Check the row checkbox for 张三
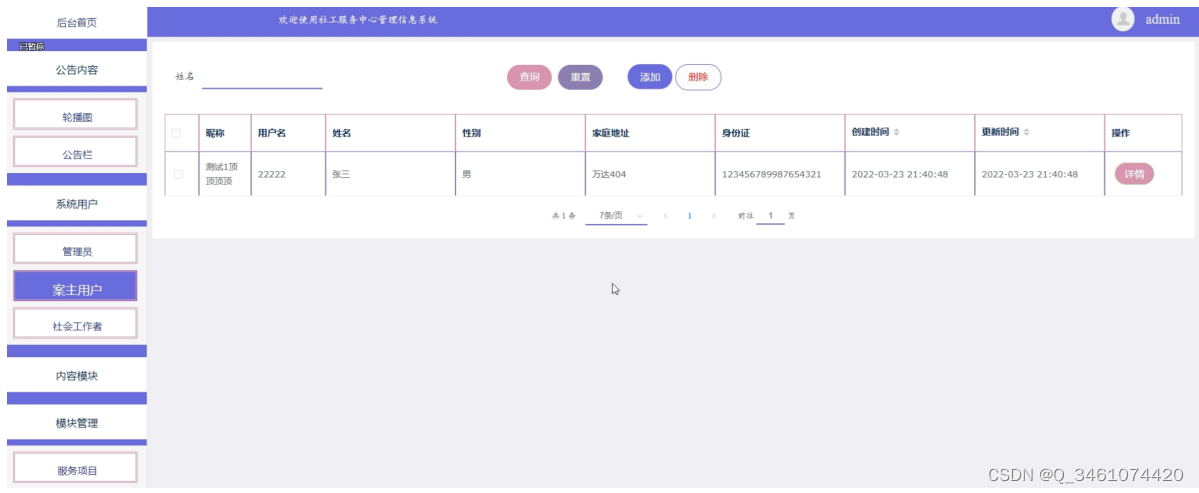The height and width of the screenshot is (493, 1199). [x=178, y=174]
